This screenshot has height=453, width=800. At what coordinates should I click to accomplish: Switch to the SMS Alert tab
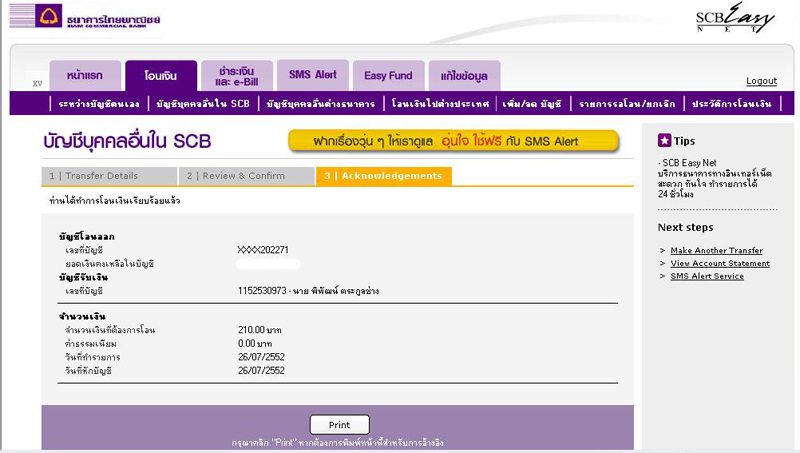(x=313, y=75)
